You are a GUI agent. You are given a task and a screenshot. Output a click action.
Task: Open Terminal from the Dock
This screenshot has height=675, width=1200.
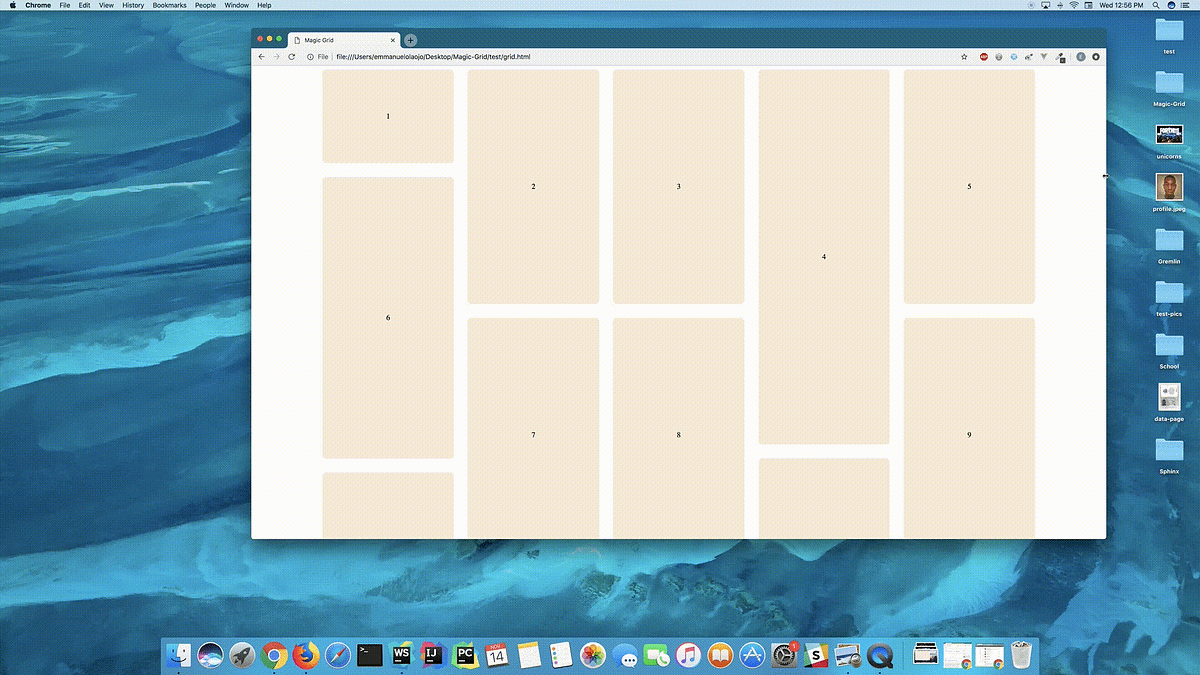coord(369,655)
